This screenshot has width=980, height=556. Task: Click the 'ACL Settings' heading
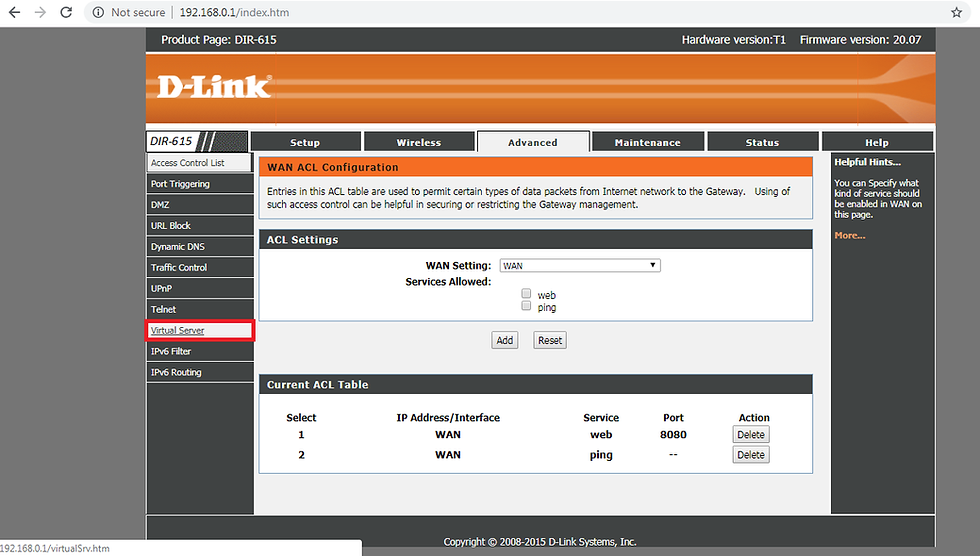click(302, 240)
